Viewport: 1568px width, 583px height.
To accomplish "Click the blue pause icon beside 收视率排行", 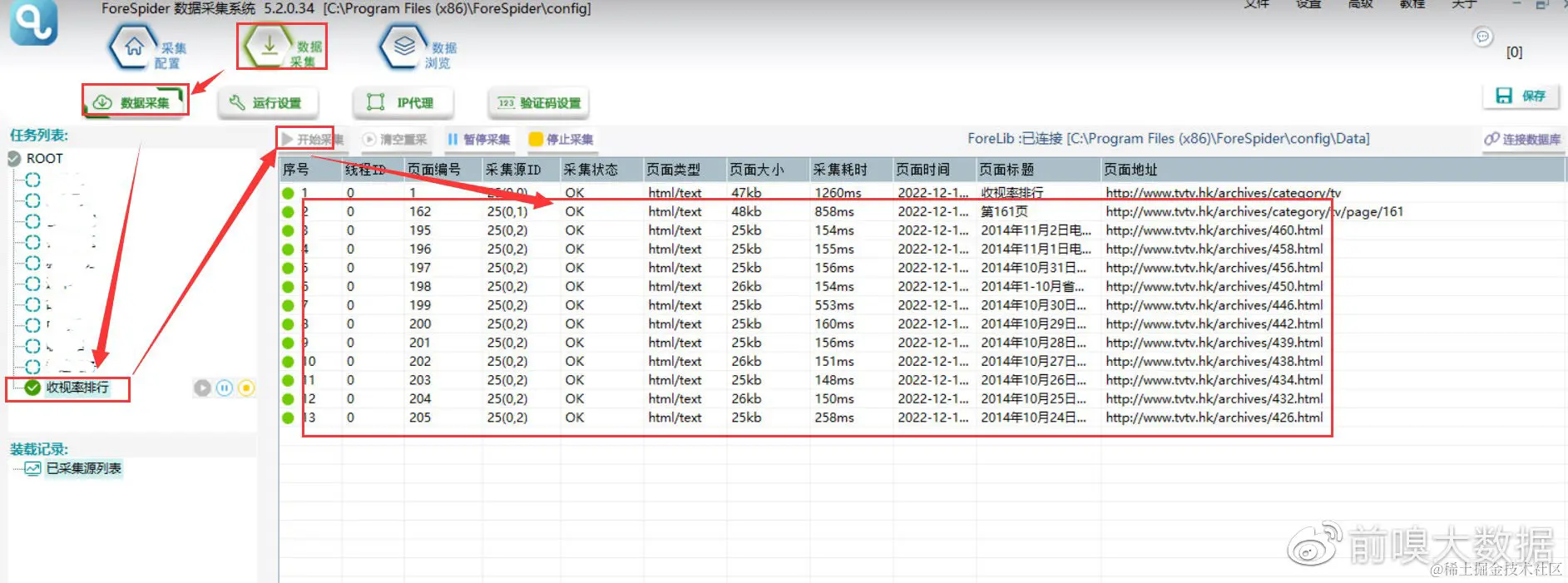I will tap(225, 388).
